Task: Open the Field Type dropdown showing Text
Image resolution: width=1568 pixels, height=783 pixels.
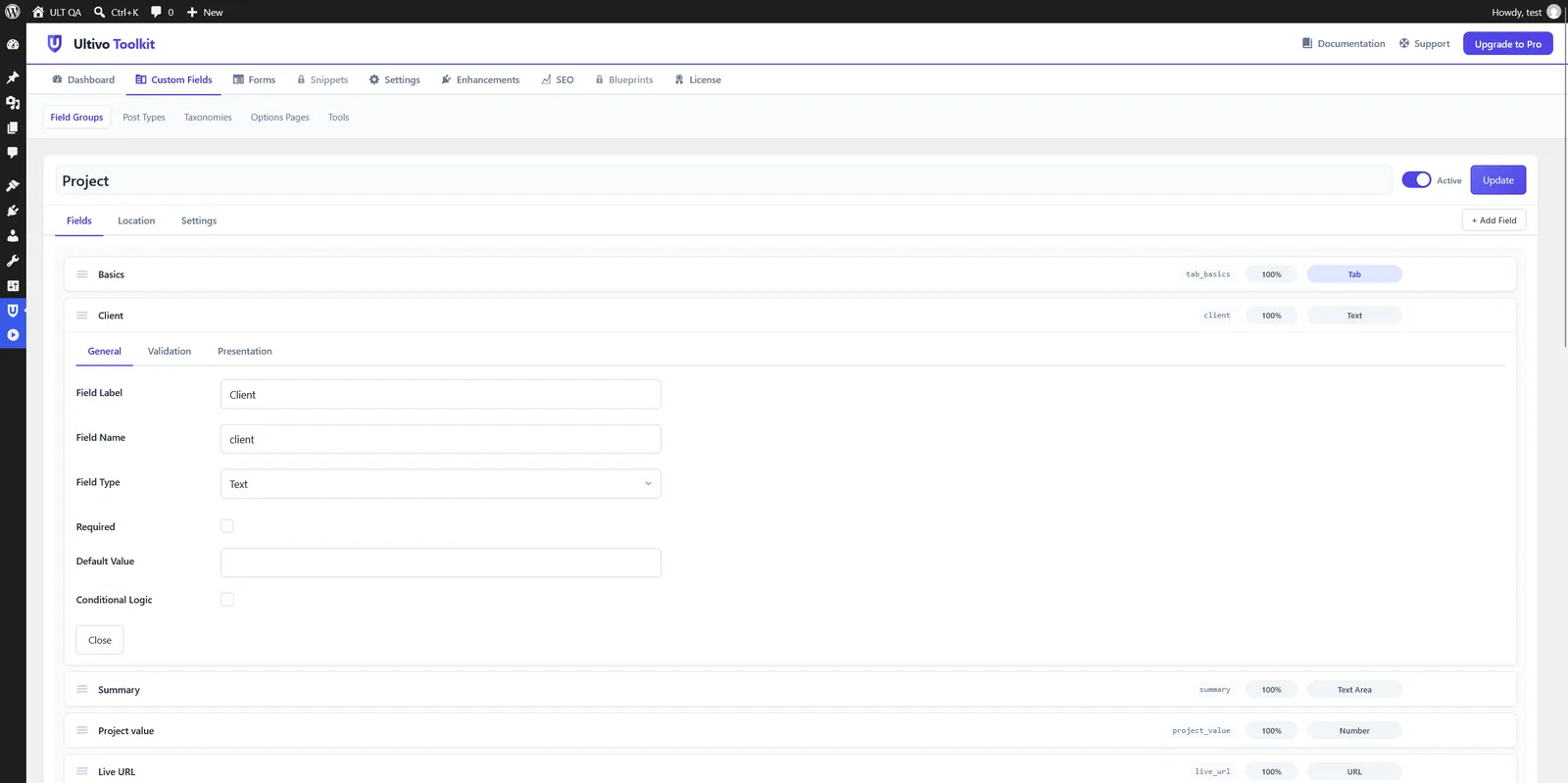Action: tap(441, 484)
